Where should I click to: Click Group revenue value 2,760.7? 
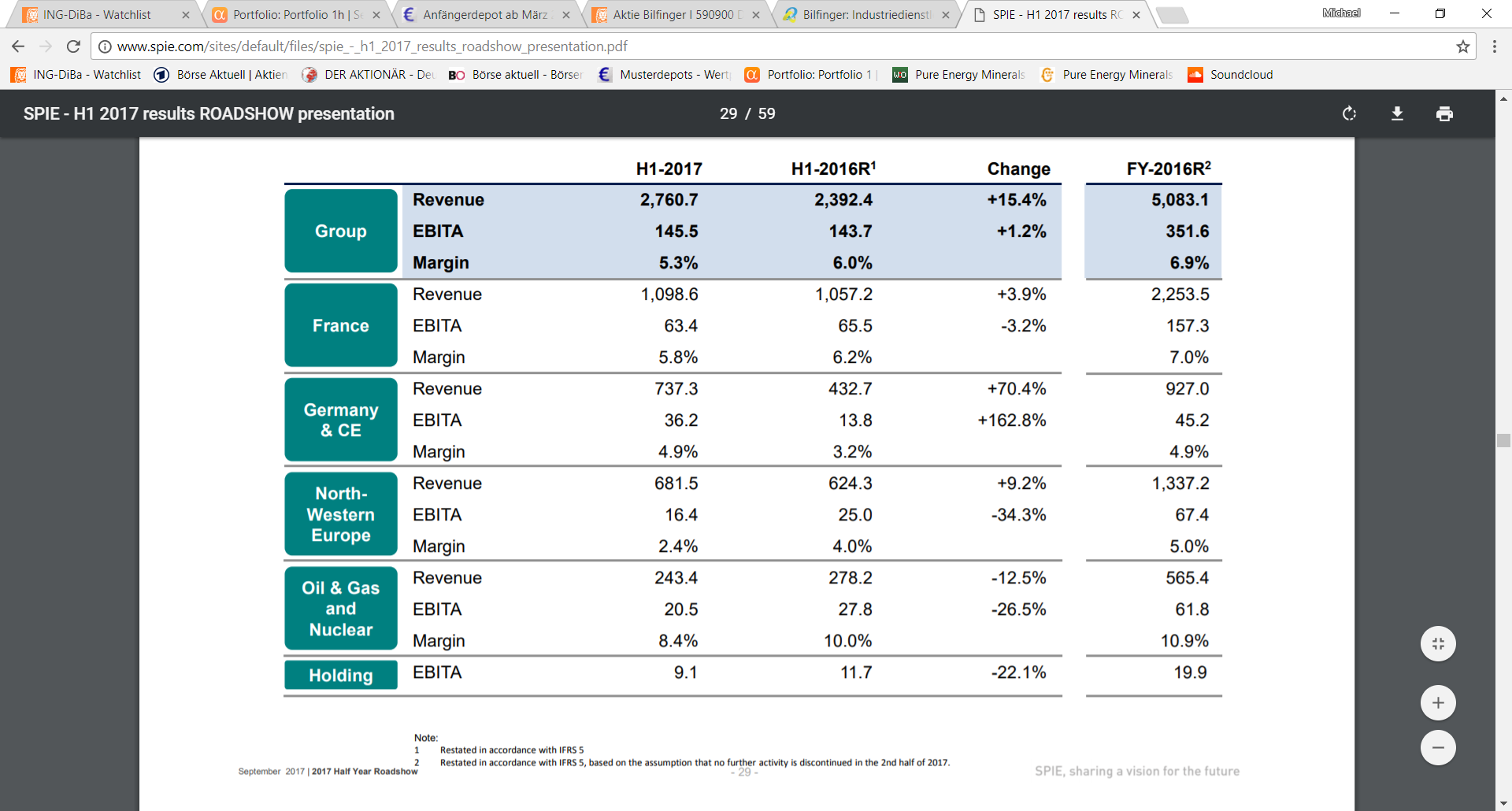pos(669,200)
